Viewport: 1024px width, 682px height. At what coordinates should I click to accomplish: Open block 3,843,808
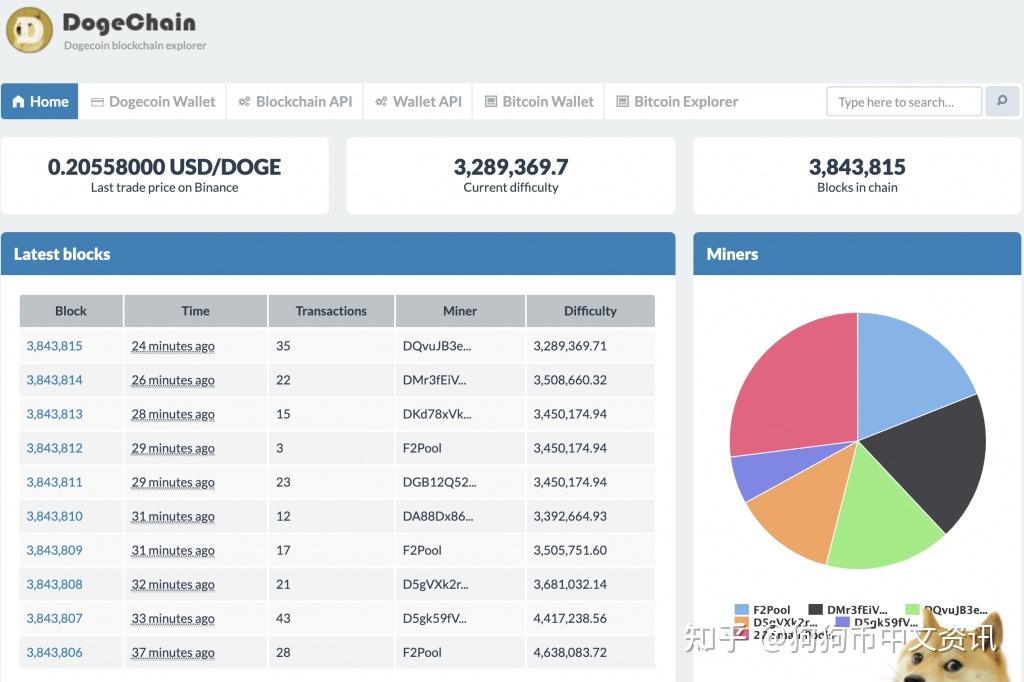(x=54, y=583)
